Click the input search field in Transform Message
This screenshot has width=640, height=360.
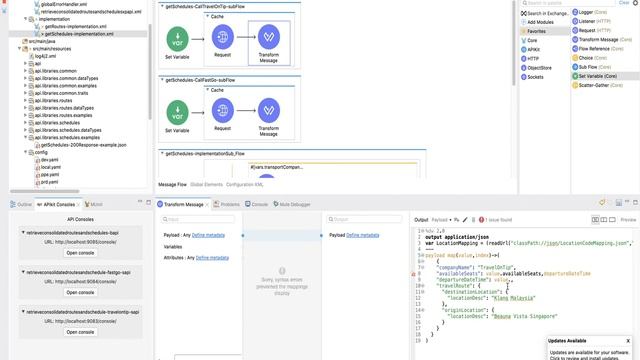198,219
